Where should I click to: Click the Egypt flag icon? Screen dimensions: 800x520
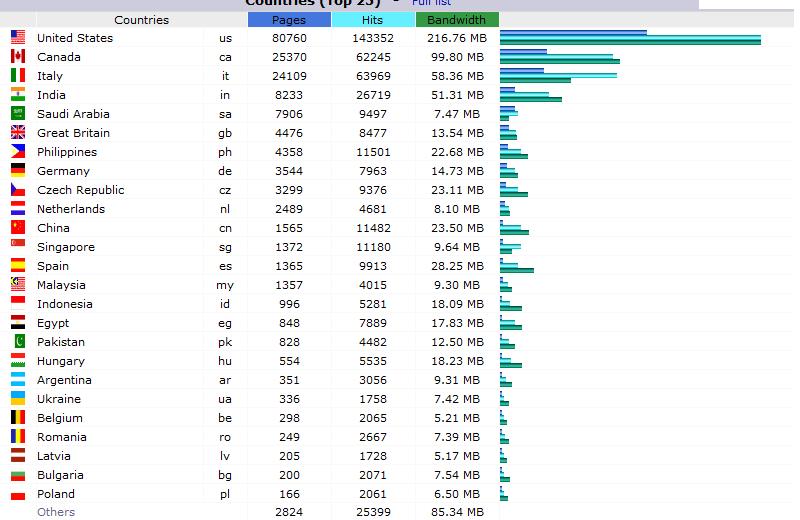(x=18, y=323)
